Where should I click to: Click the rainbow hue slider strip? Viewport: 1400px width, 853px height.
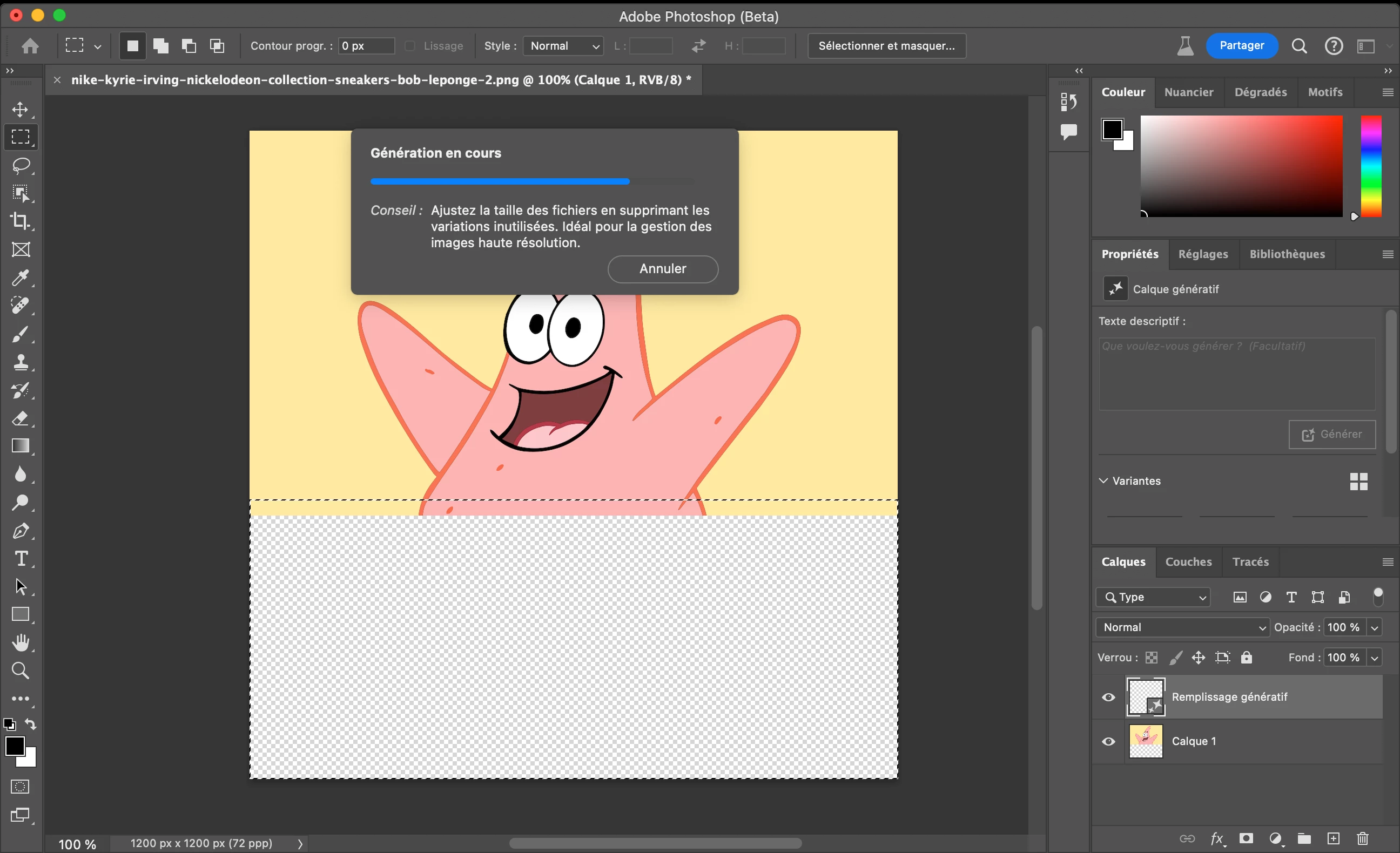tap(1370, 166)
